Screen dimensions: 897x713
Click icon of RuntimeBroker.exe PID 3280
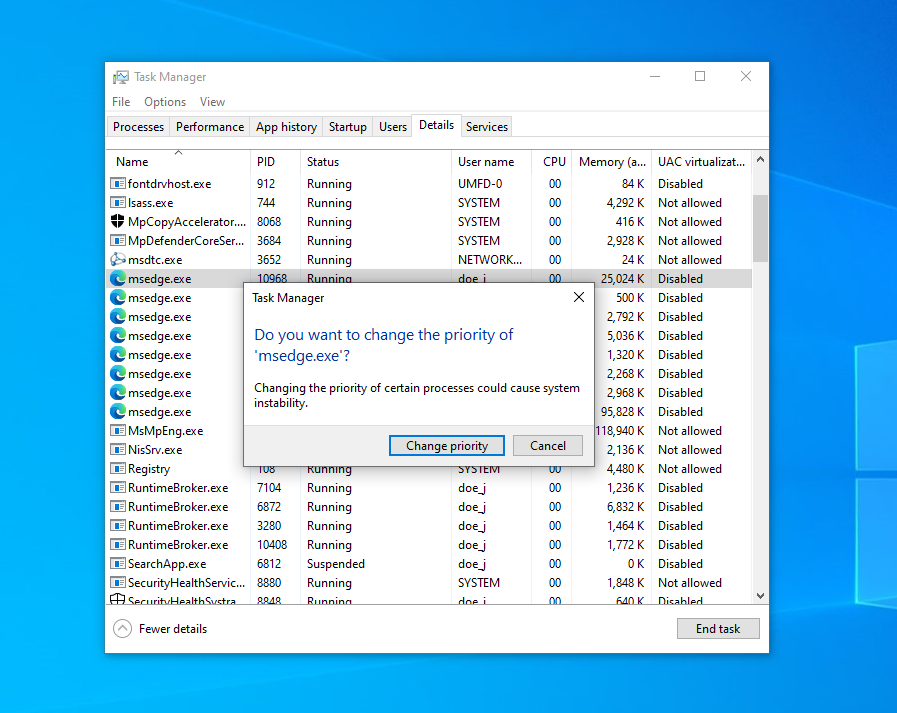(x=117, y=525)
